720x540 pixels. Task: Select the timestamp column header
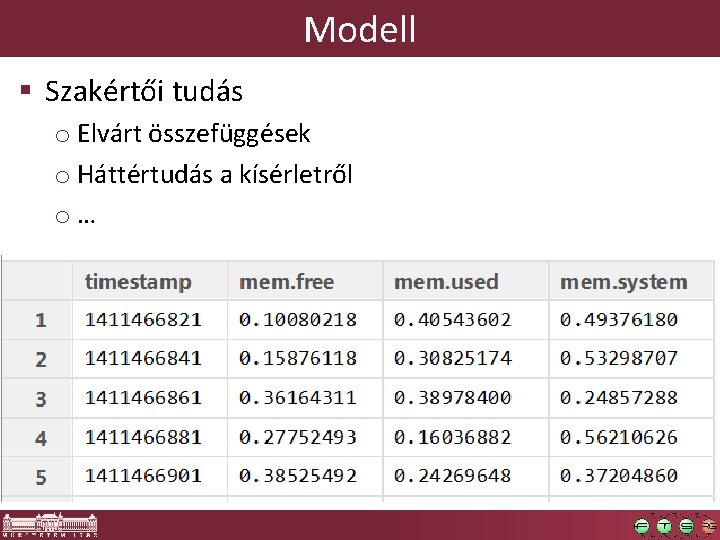click(150, 281)
